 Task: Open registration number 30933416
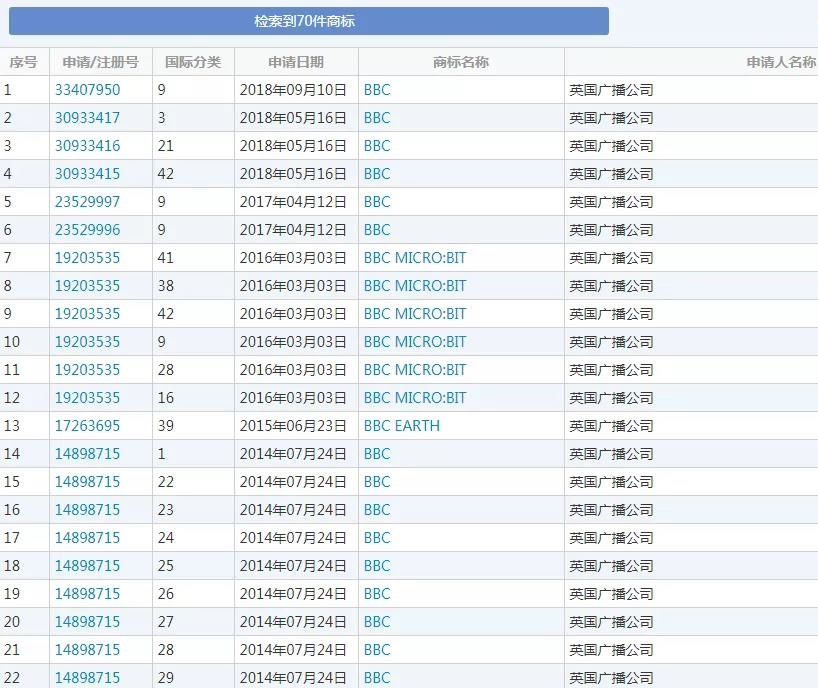[87, 146]
